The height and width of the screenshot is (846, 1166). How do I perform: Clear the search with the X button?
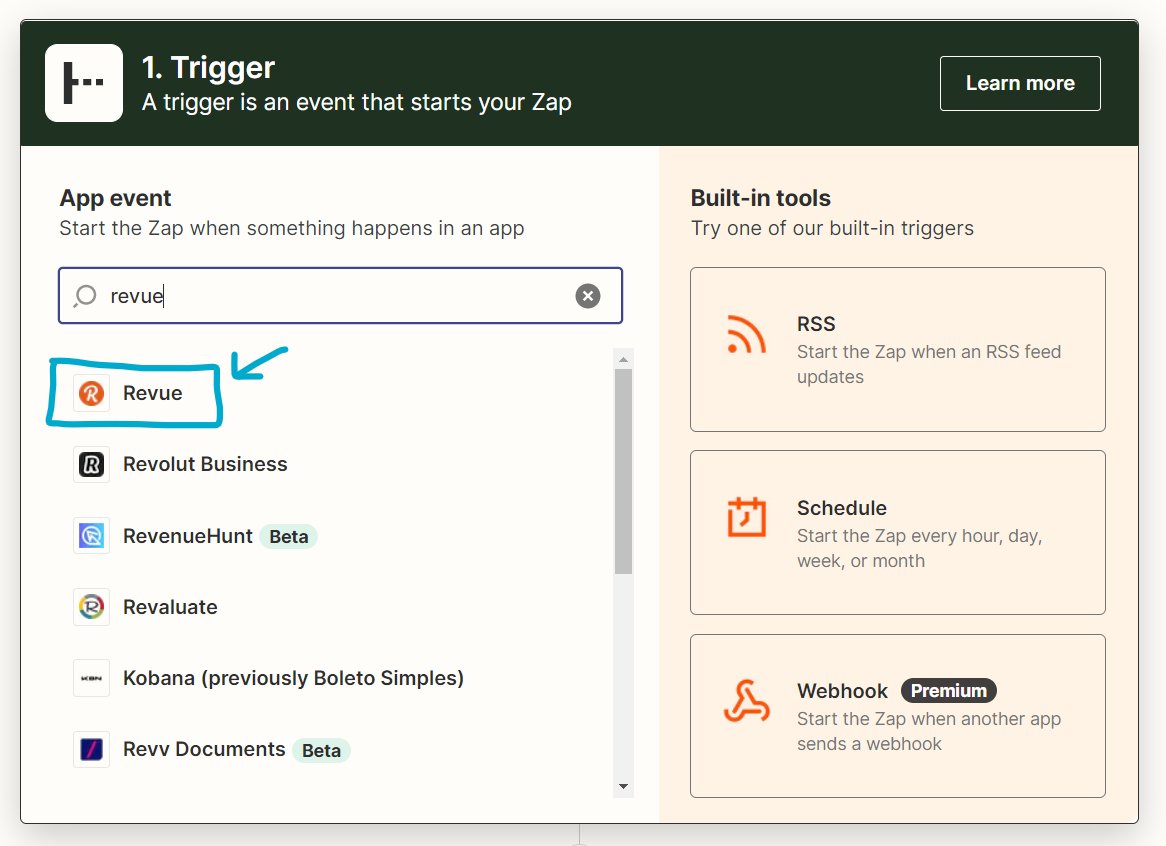point(587,296)
